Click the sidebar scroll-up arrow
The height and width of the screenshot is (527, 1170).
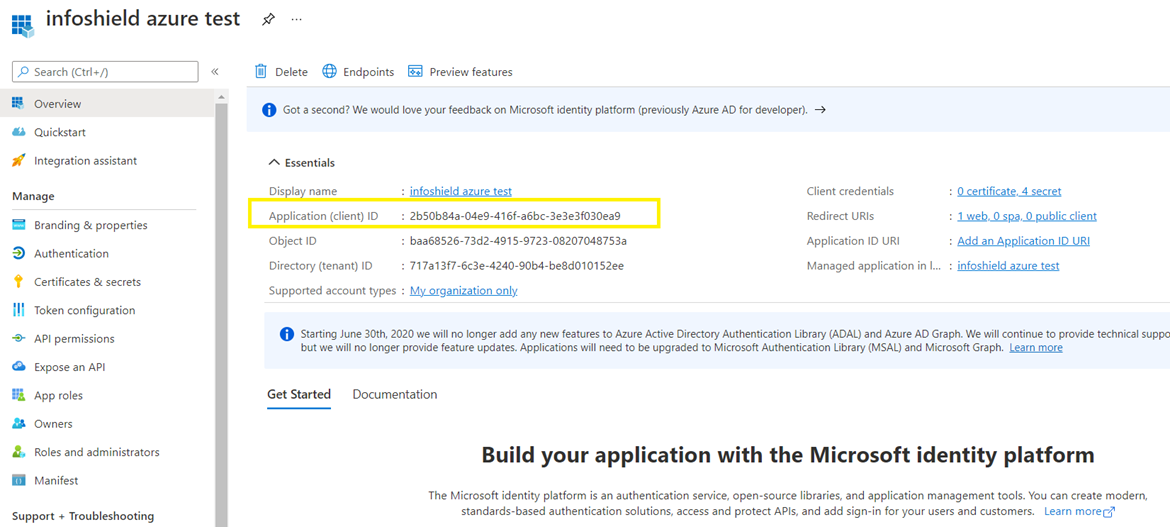click(222, 96)
